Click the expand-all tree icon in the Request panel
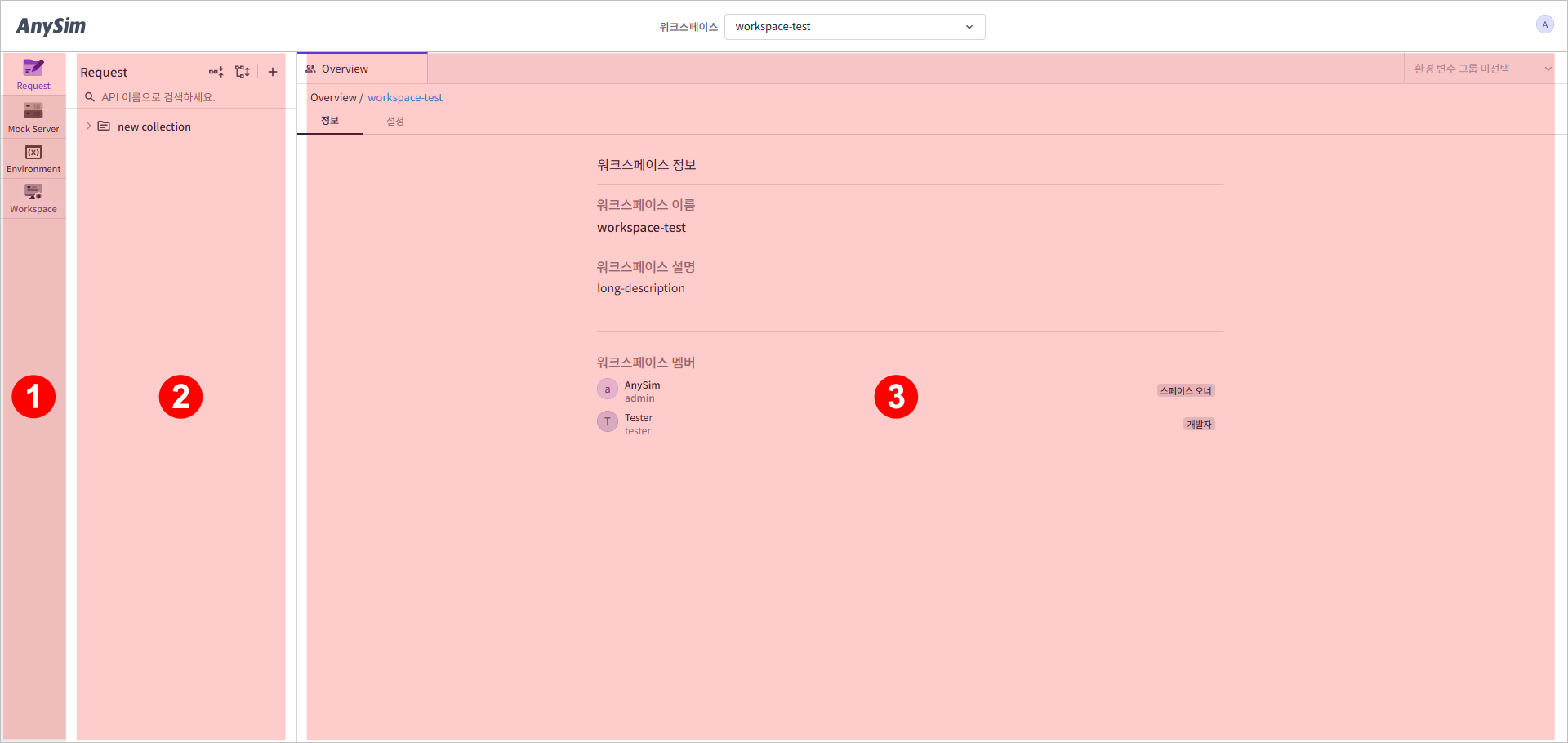This screenshot has height=743, width=1568. coord(243,72)
